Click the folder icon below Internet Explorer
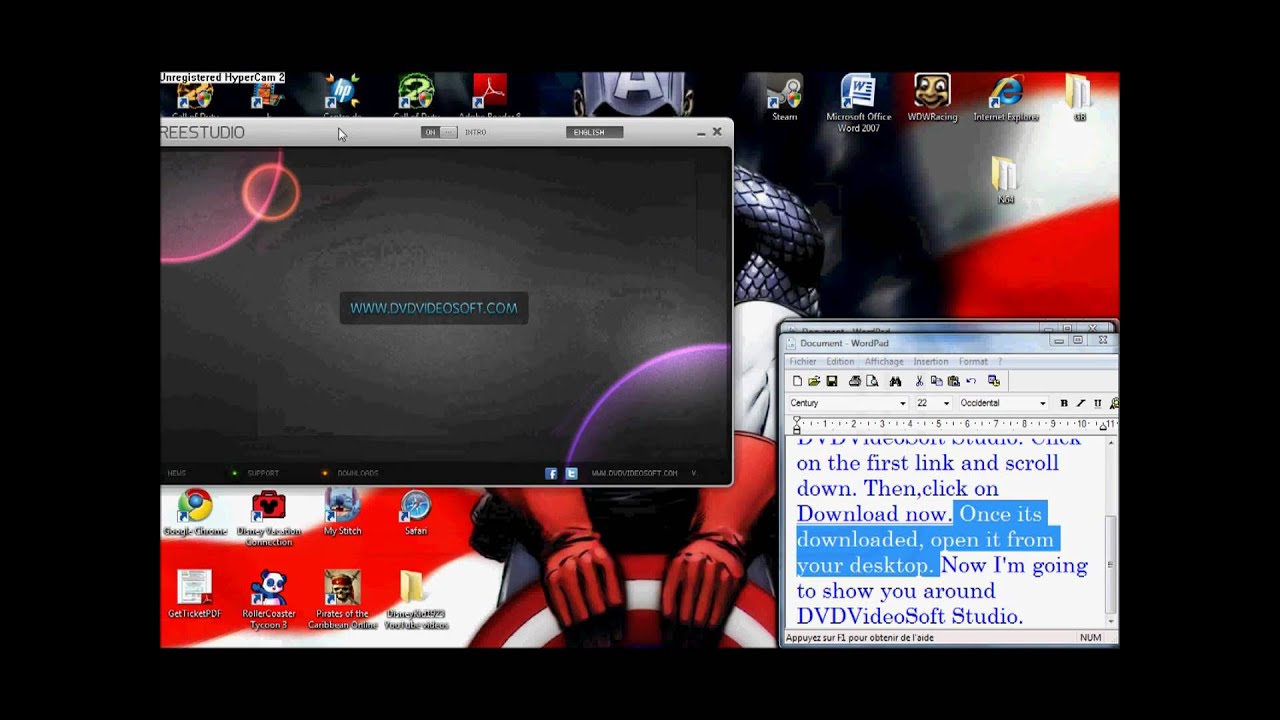This screenshot has height=720, width=1280. [x=1005, y=180]
